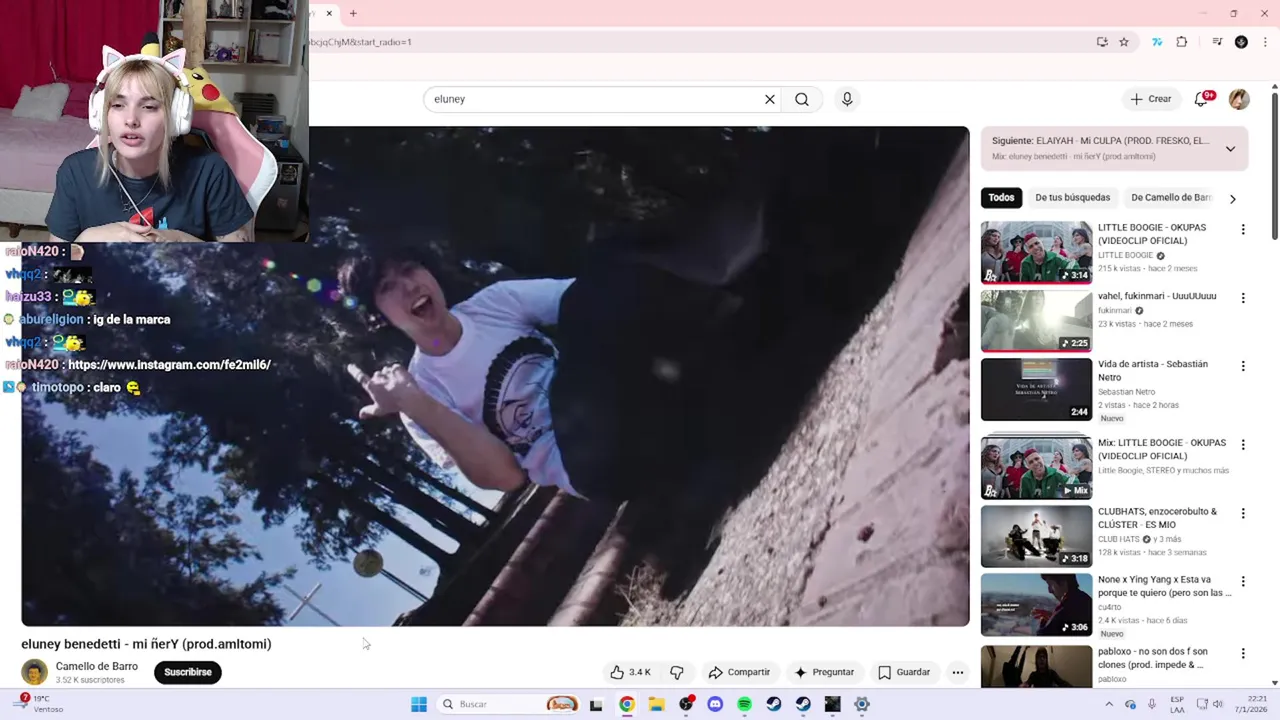Open options for CLUBHATS ES MIO video
1280x720 pixels.
(x=1243, y=514)
